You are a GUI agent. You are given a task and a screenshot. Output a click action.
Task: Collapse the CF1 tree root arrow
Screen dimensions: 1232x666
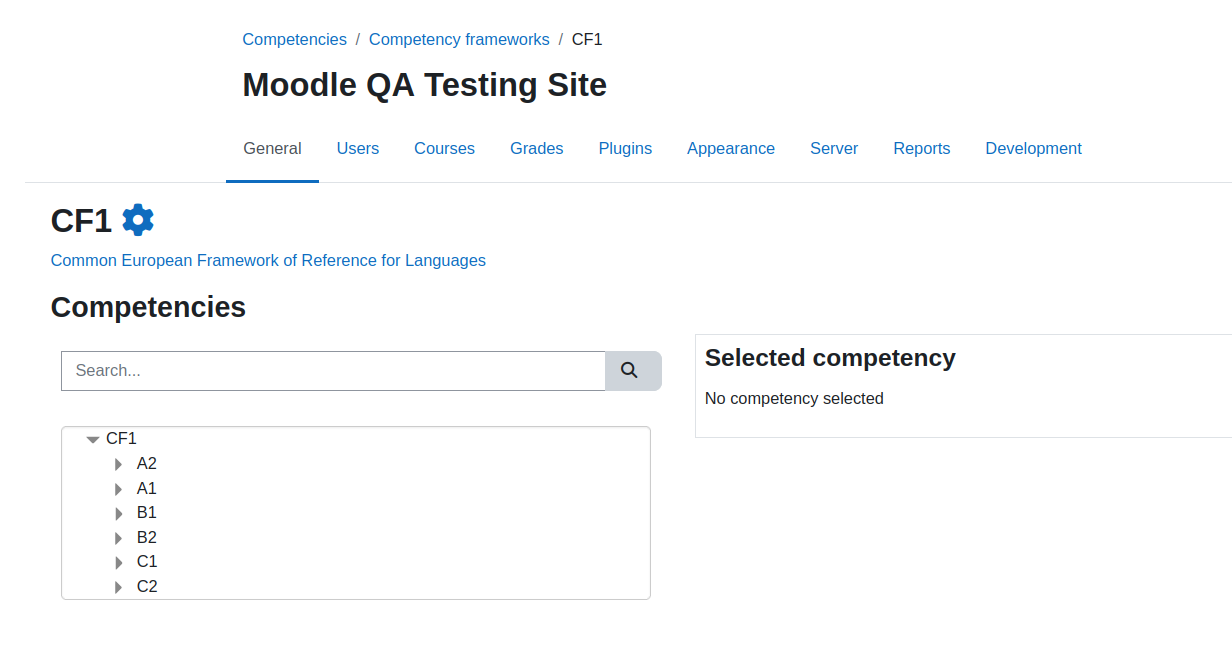(93, 439)
